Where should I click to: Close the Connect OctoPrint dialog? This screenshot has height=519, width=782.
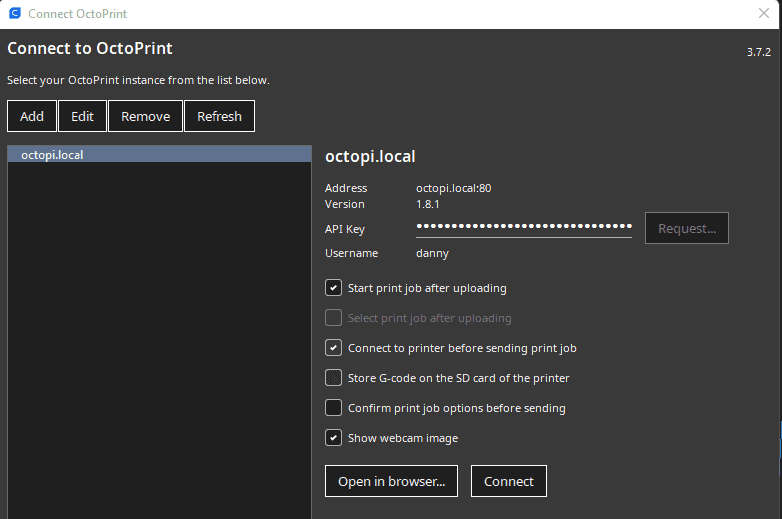764,13
